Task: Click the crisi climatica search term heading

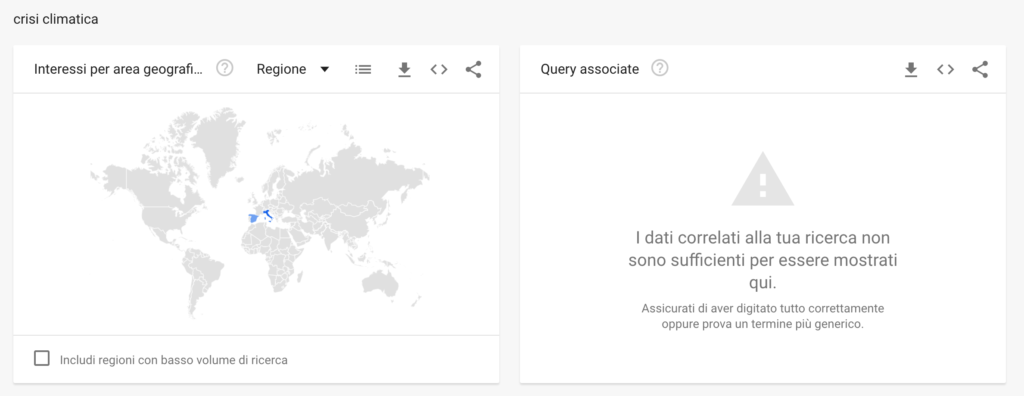Action: pyautogui.click(x=56, y=20)
